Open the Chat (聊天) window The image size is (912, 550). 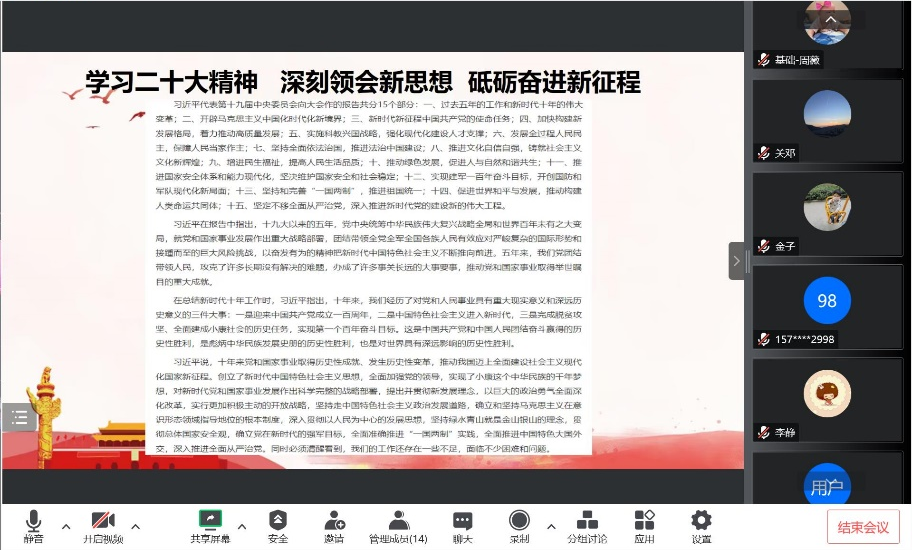462,524
